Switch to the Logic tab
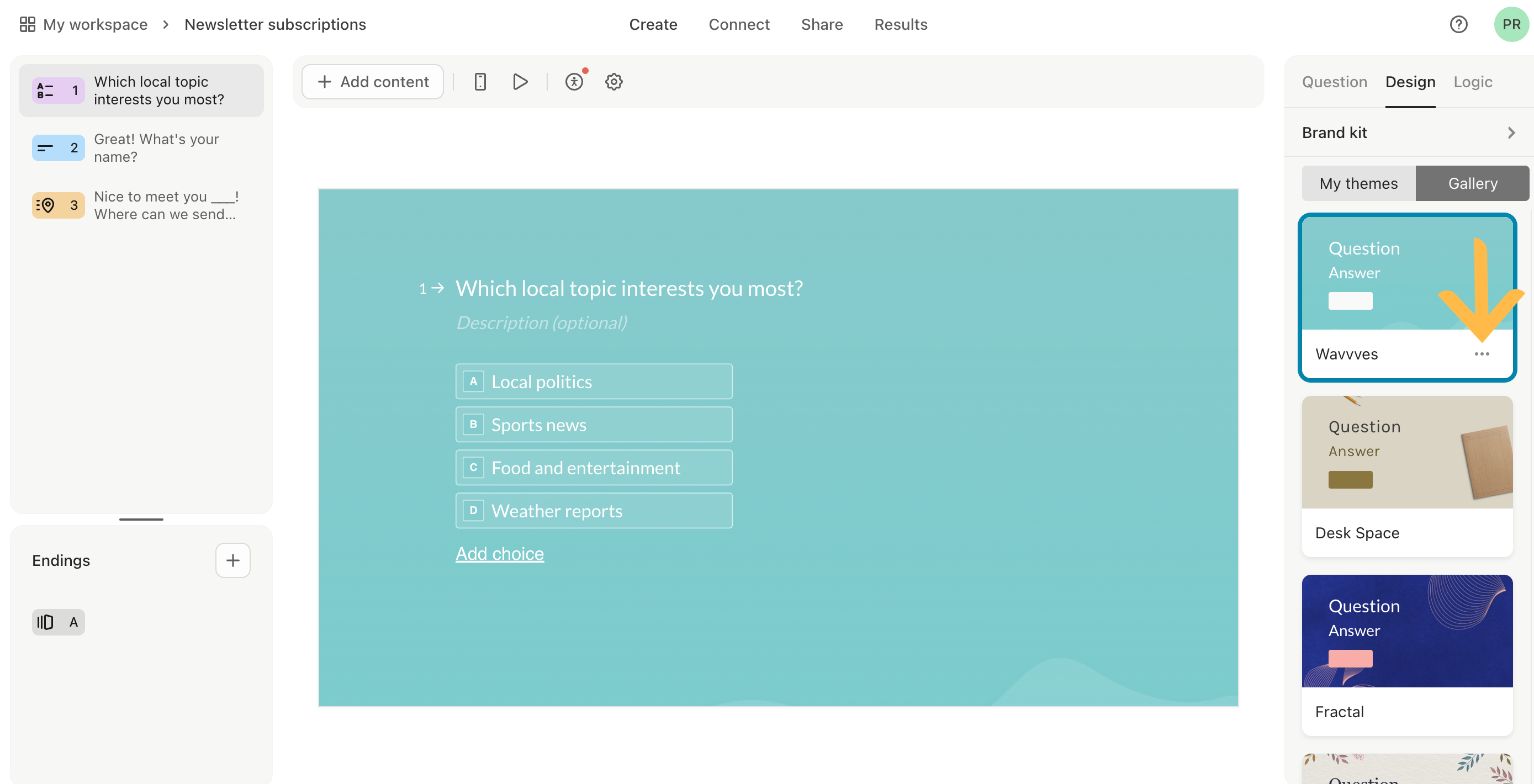The width and height of the screenshot is (1534, 784). pos(1473,82)
